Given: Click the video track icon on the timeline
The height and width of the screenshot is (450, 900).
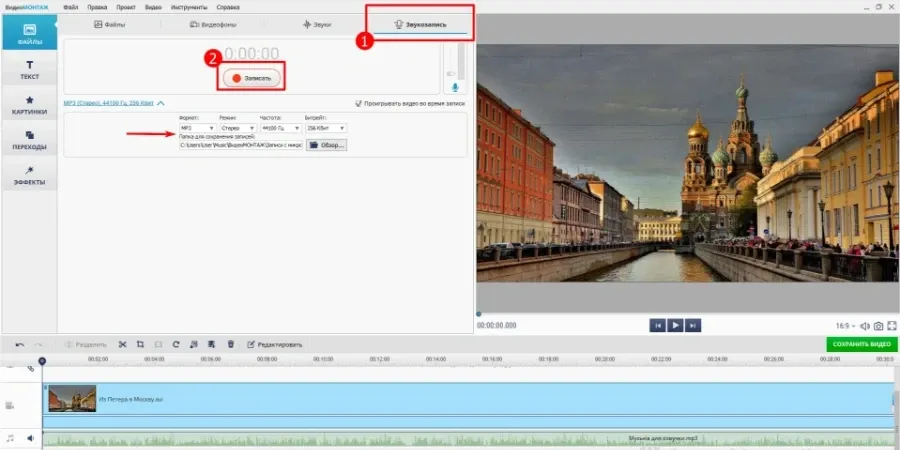Looking at the screenshot, I should (x=10, y=405).
